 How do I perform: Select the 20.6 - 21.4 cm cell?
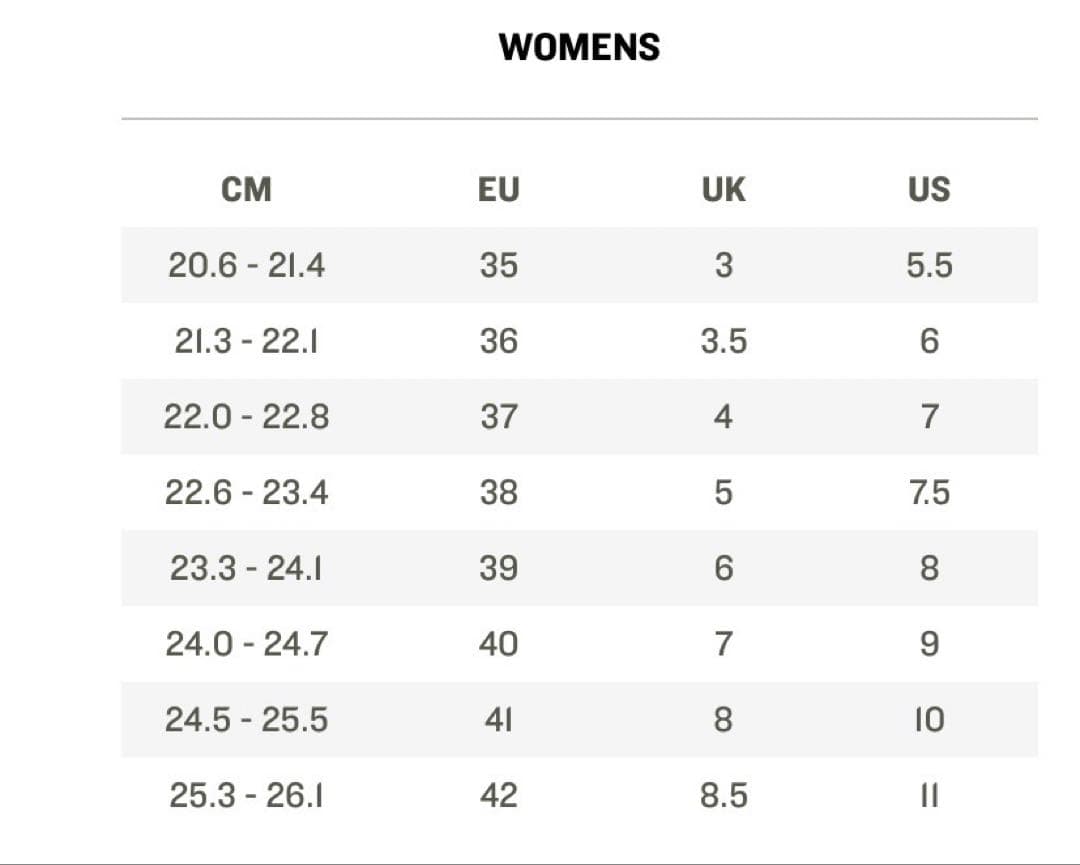click(x=246, y=265)
